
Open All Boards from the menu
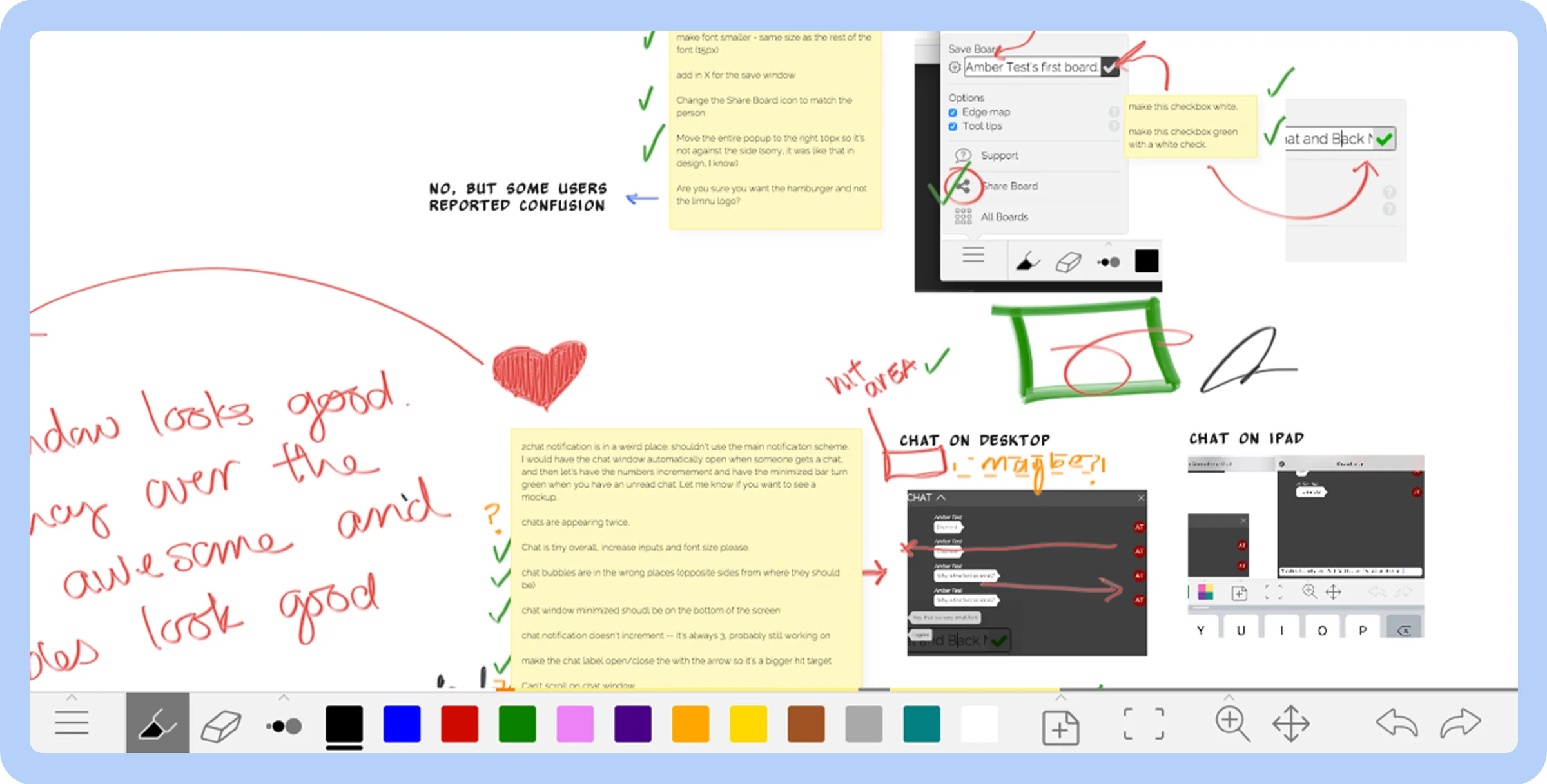pyautogui.click(x=1004, y=217)
